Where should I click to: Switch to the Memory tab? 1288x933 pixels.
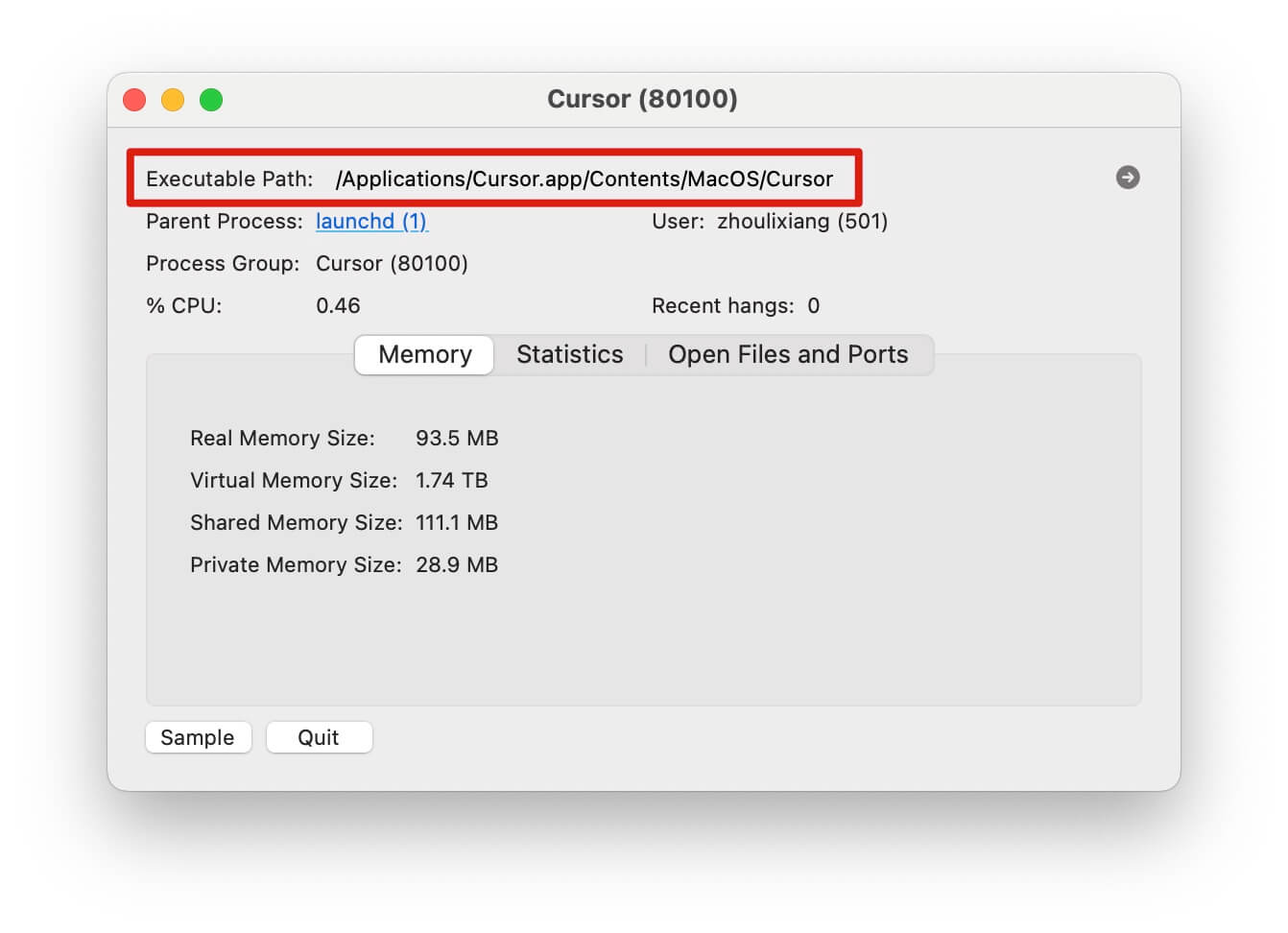[x=424, y=355]
